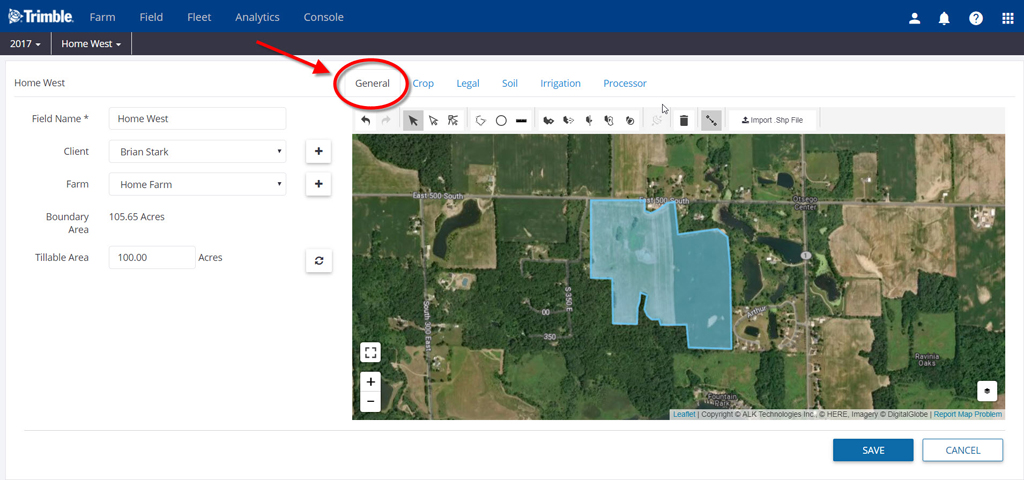Open the map layers selector
This screenshot has height=480, width=1024.
pos(988,391)
